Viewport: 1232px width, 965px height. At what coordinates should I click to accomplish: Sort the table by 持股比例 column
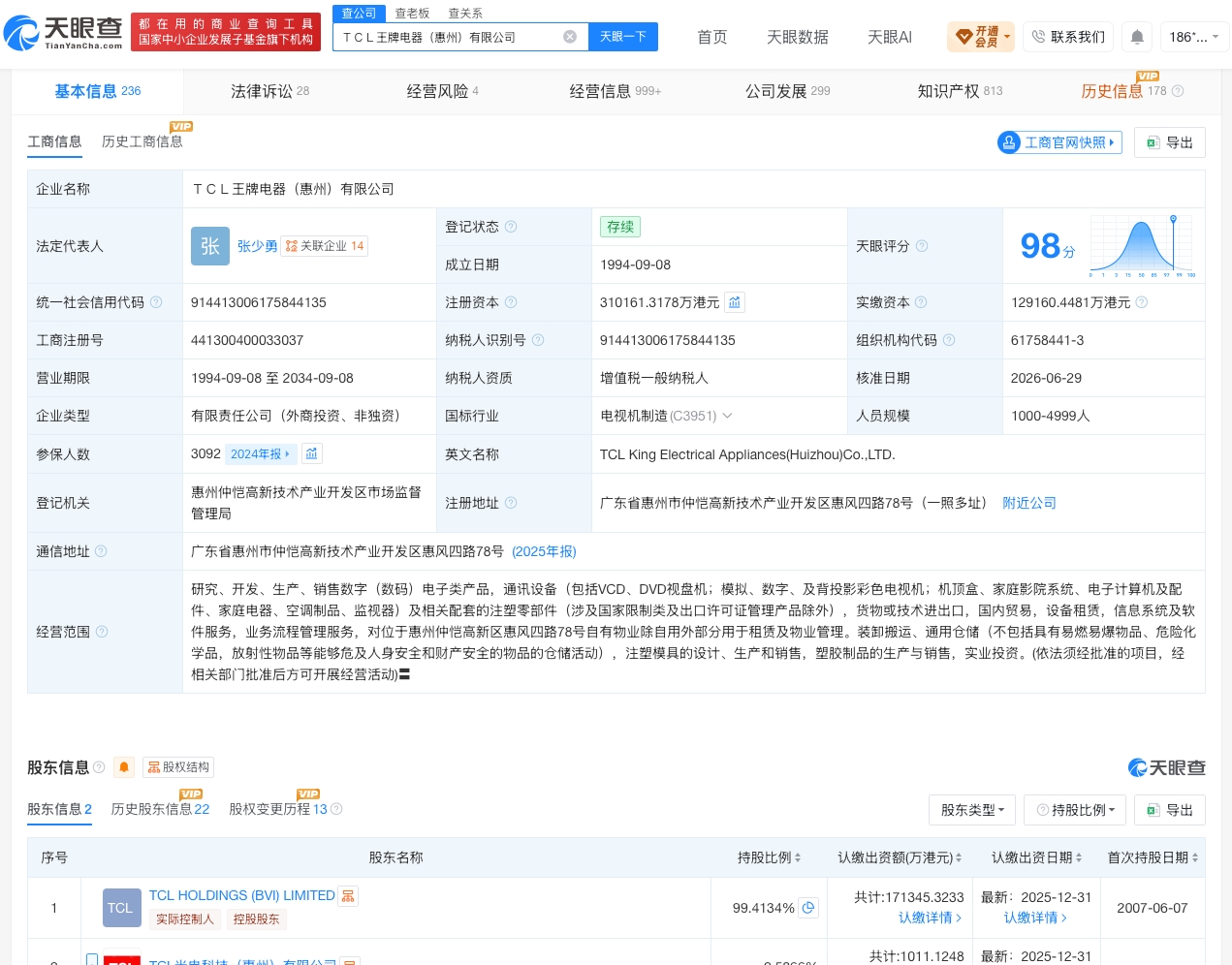point(770,857)
